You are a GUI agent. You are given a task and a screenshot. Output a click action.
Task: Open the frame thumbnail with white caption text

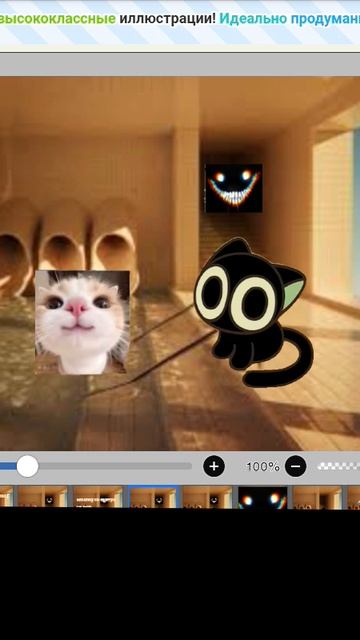(98, 497)
